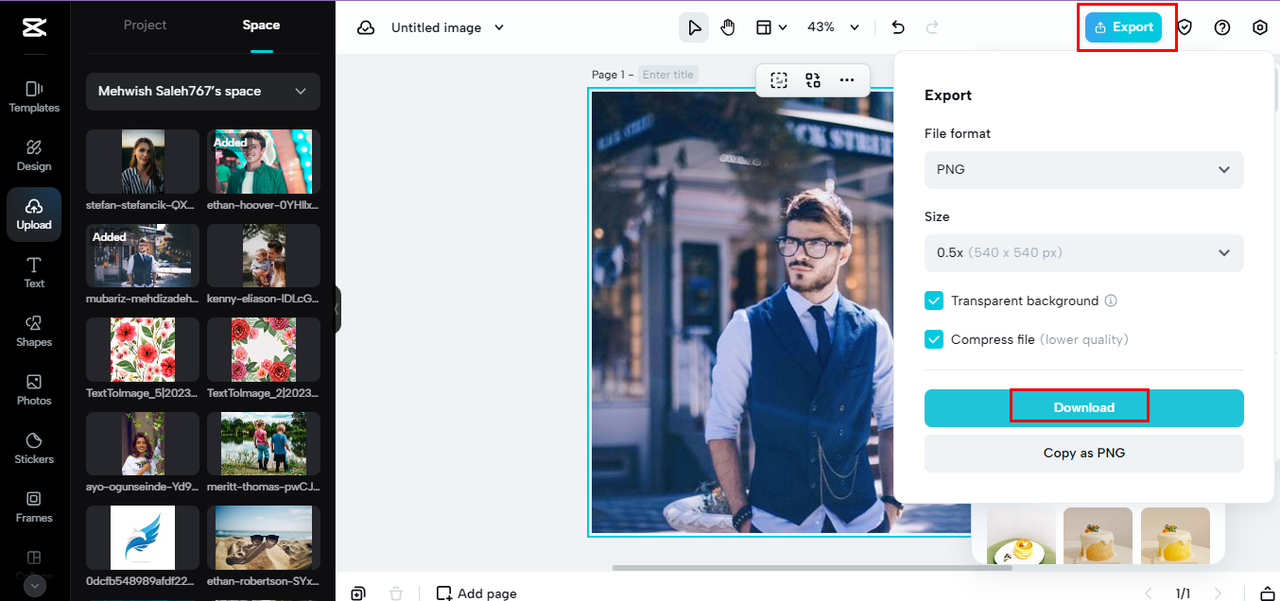1280x601 pixels.
Task: Select the TextToImage_5 floral thumbnail
Action: coord(143,350)
